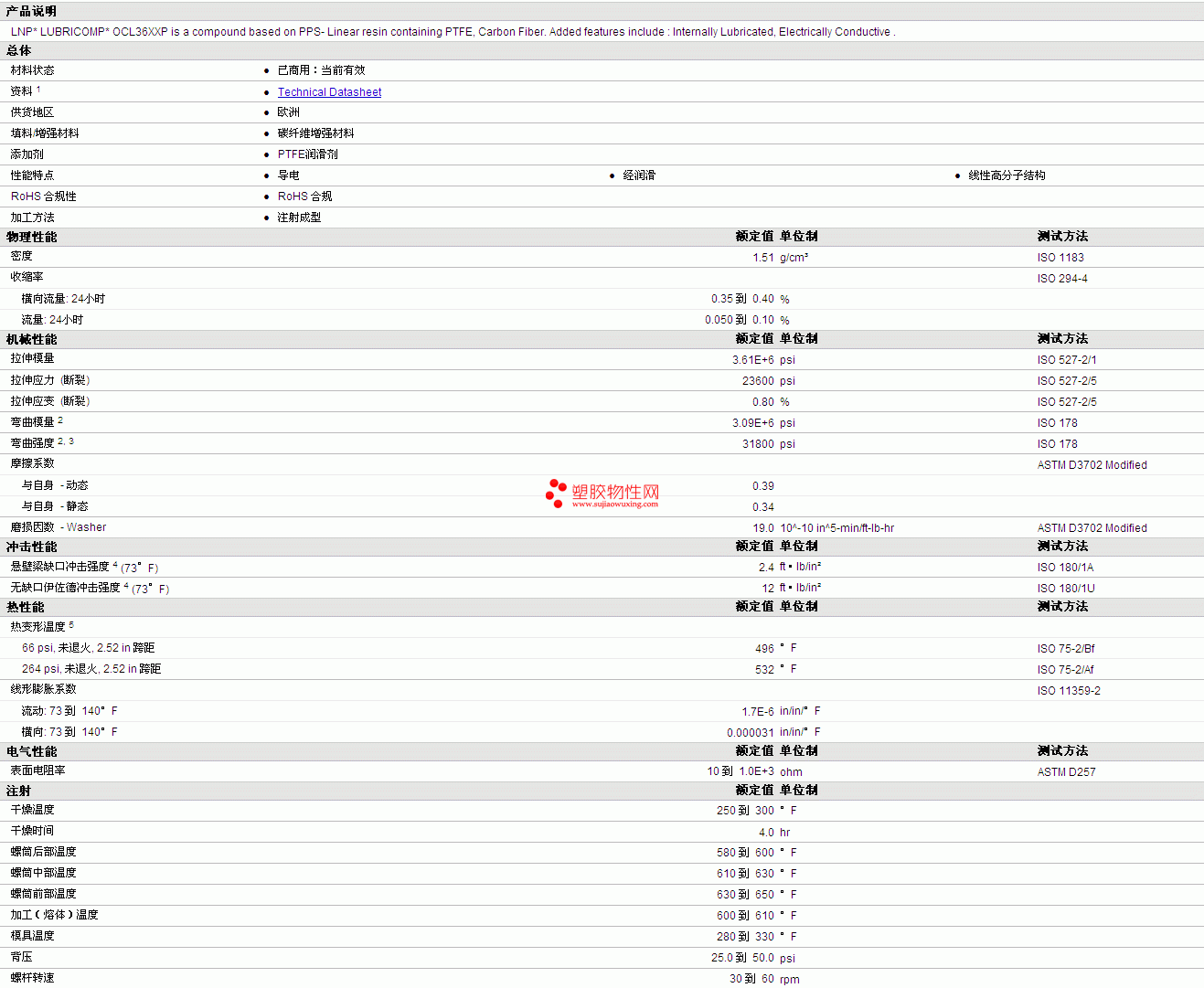Click the 0.35 到 0.40 shrinkage value

click(x=742, y=299)
